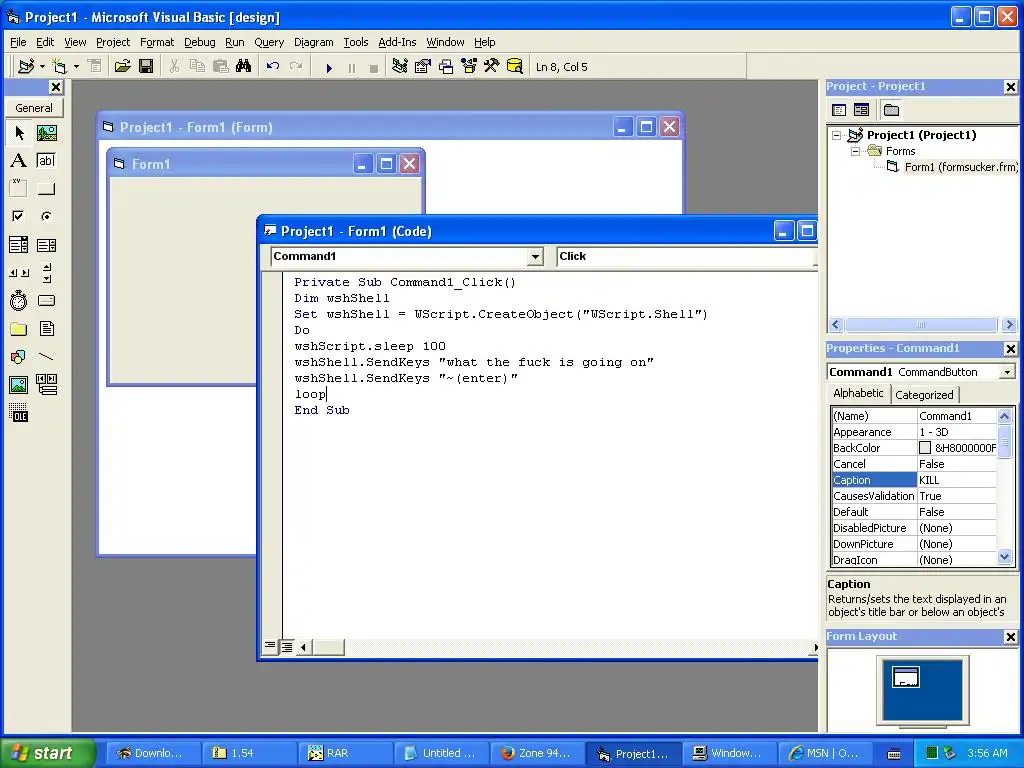This screenshot has width=1024, height=768.
Task: Show Properties Window via toolbar icon
Action: (x=423, y=66)
